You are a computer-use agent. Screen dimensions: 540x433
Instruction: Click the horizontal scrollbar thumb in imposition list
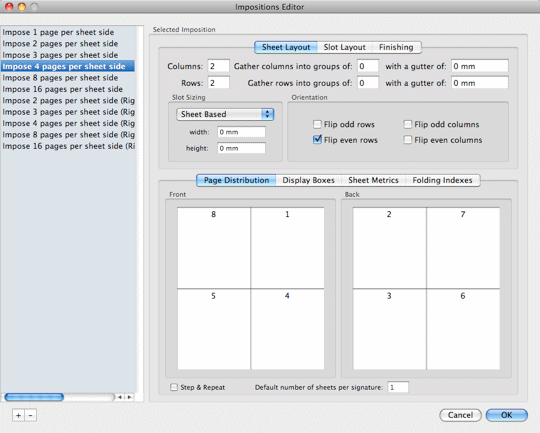(34, 397)
